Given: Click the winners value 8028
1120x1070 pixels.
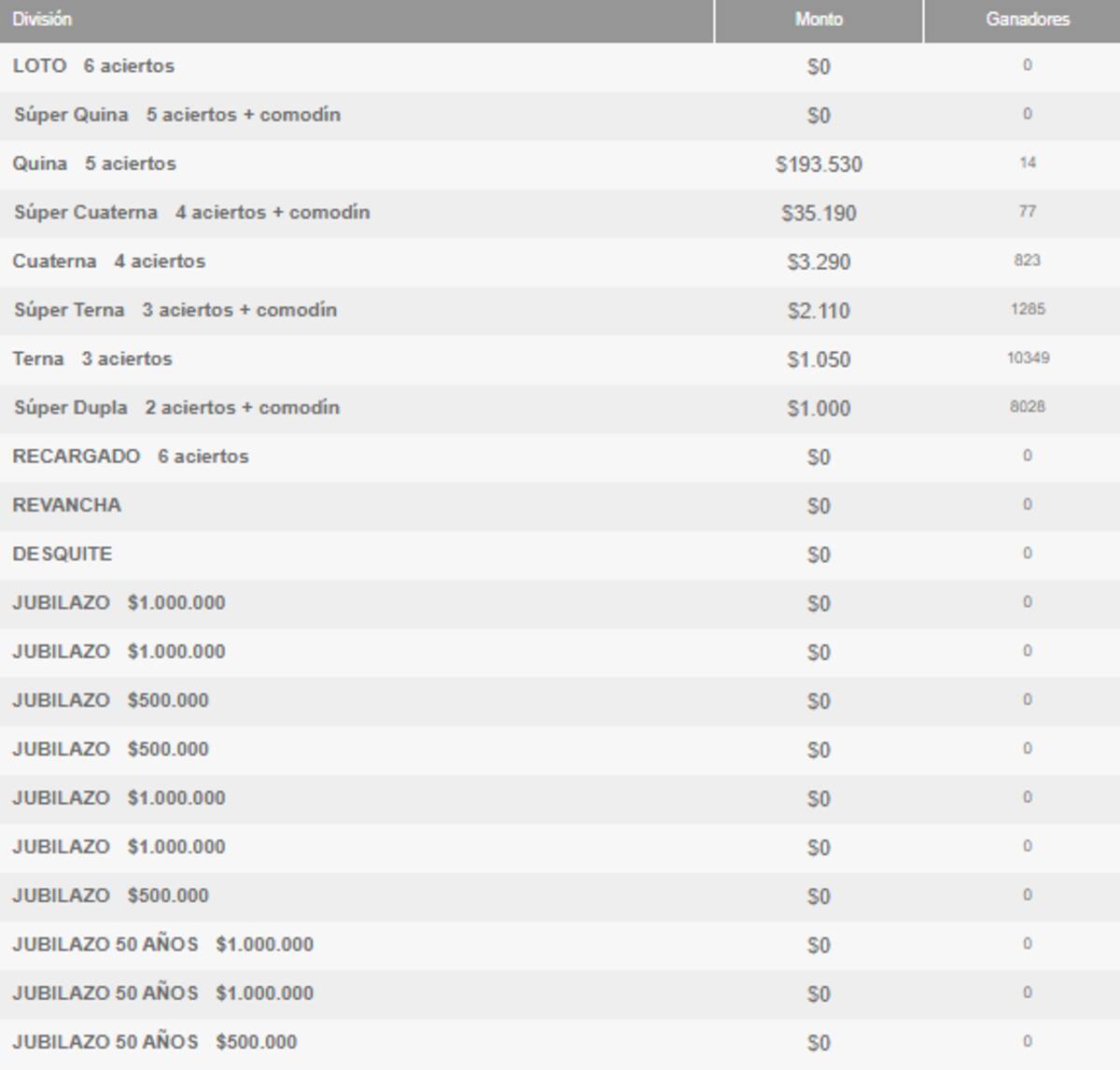Looking at the screenshot, I should pyautogui.click(x=1028, y=407).
